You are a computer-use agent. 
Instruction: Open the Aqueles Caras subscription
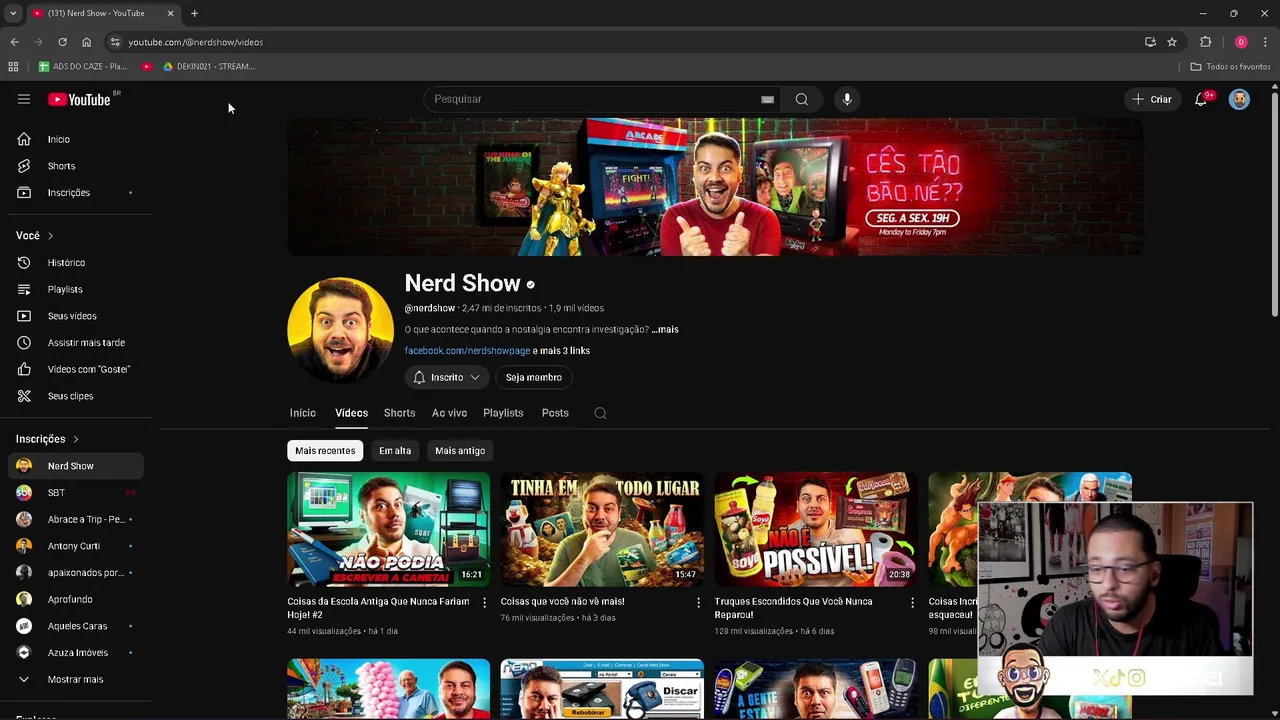pos(76,626)
